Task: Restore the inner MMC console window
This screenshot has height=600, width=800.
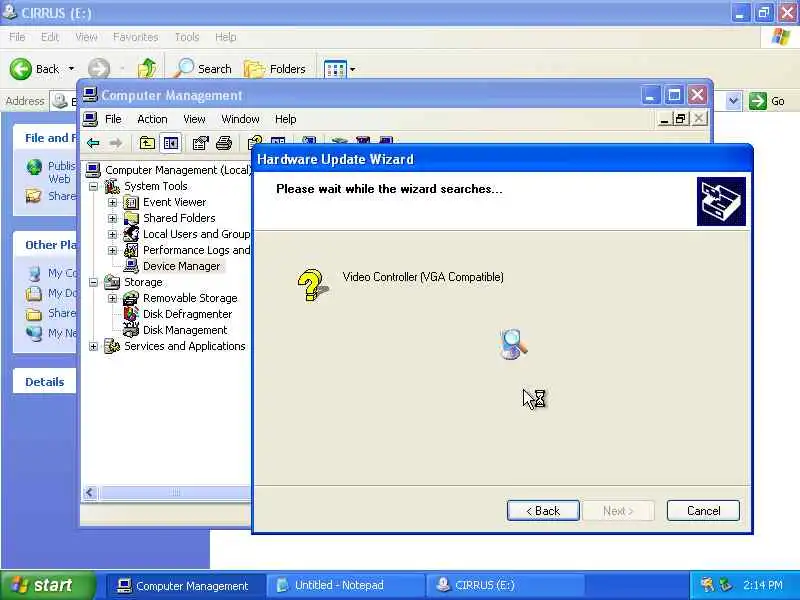Action: point(681,119)
